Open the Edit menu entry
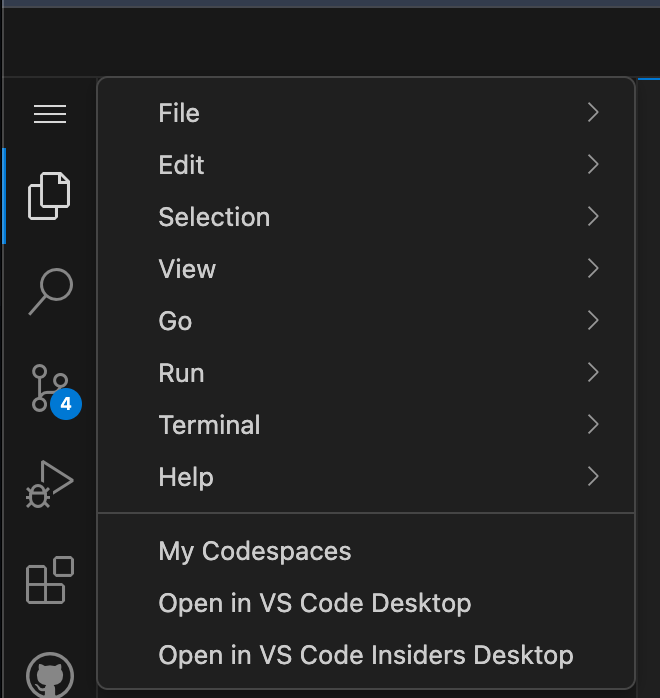This screenshot has width=660, height=698. 181,165
